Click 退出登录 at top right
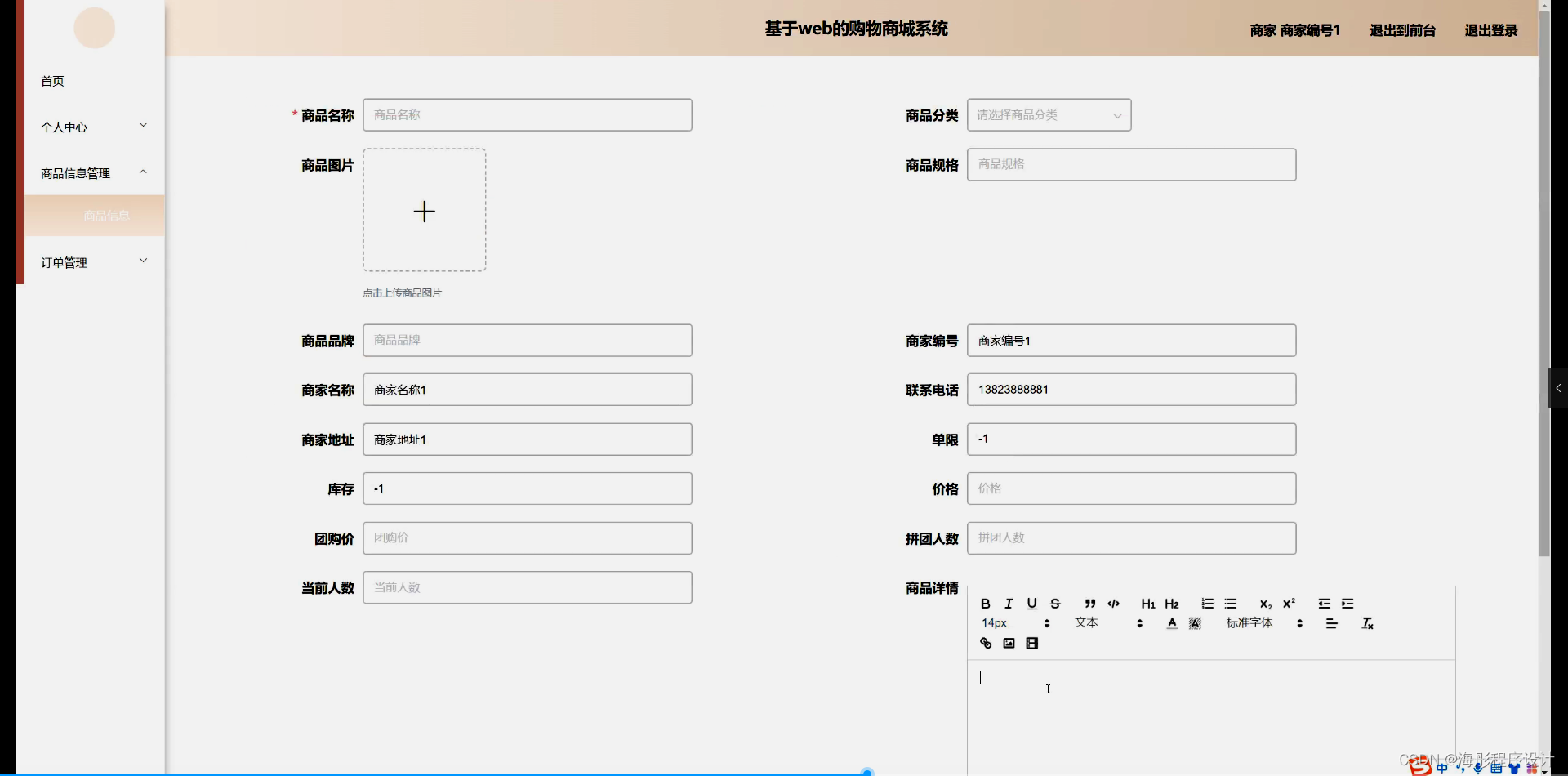This screenshot has width=1568, height=776. [x=1490, y=30]
